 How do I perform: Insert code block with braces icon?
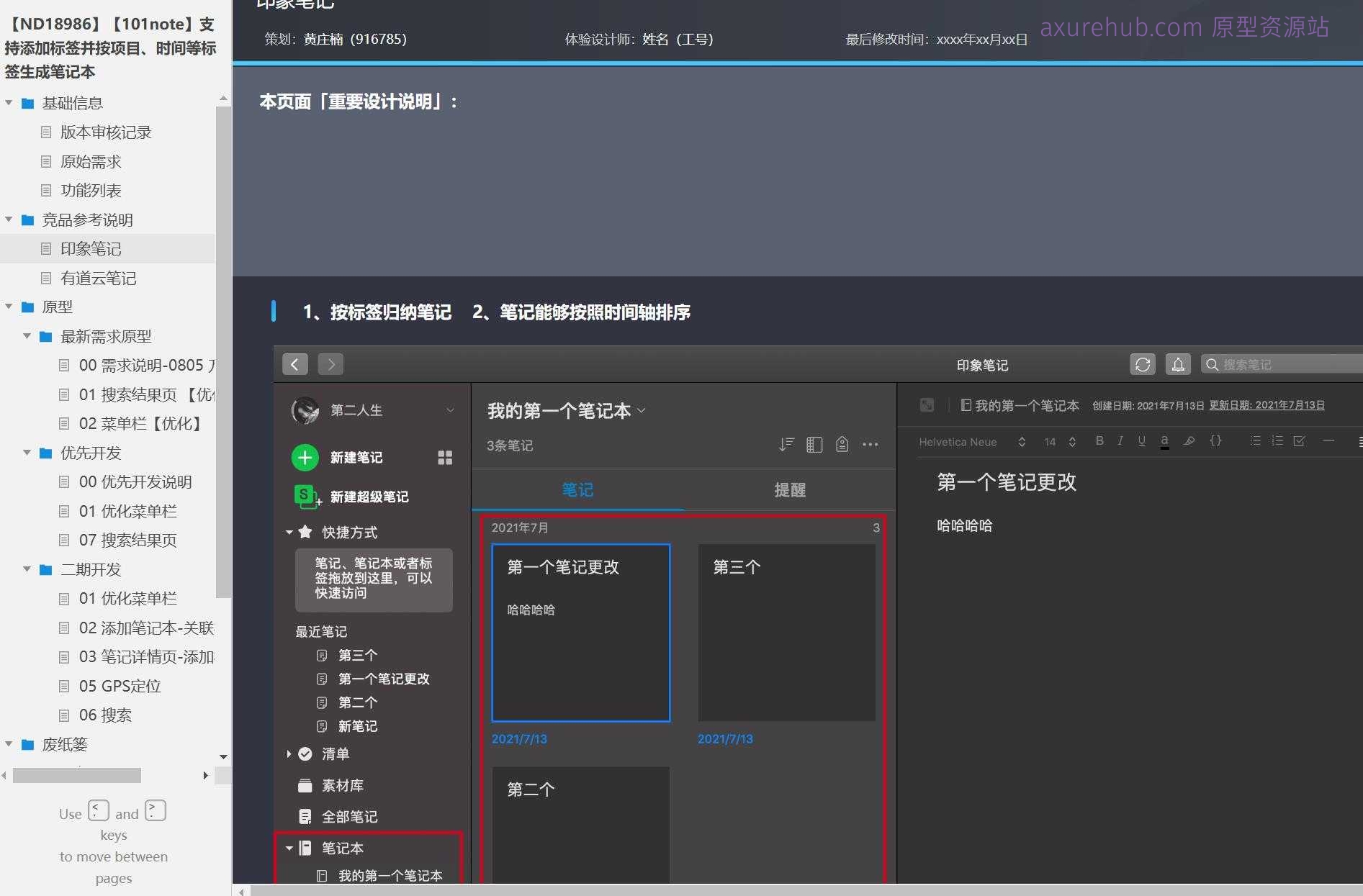[1215, 440]
